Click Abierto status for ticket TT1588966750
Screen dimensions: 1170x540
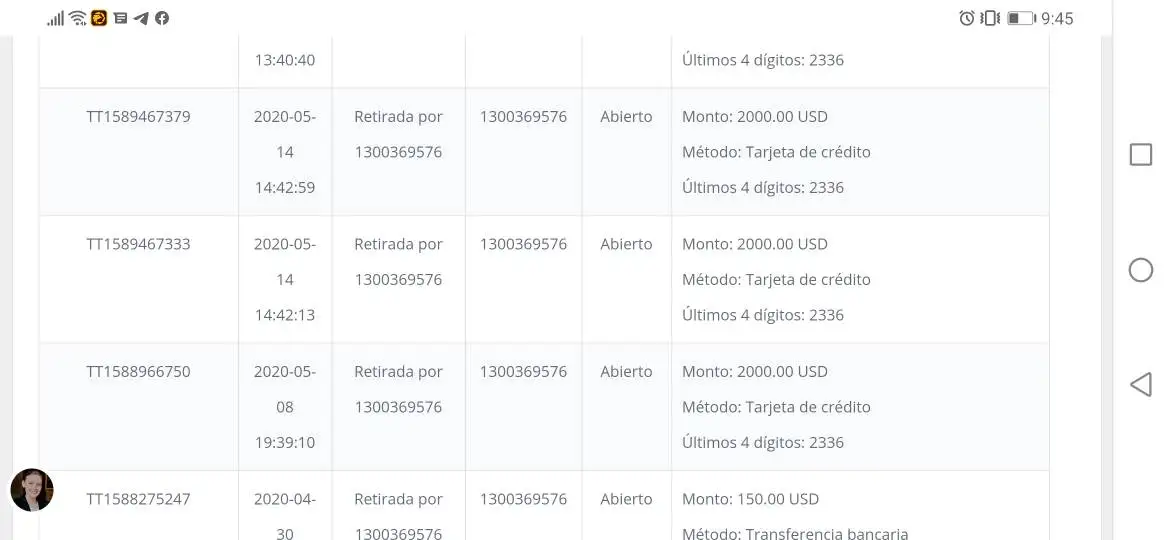(626, 372)
